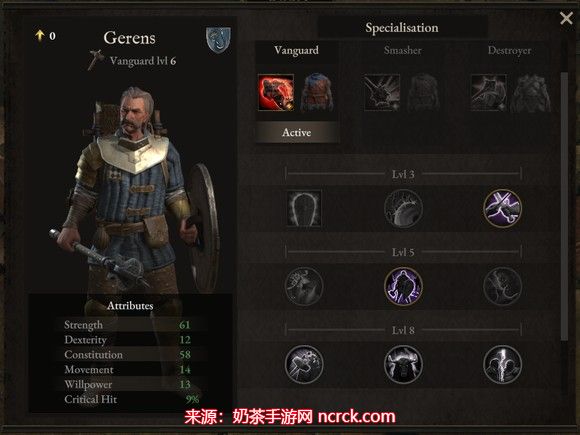This screenshot has height=435, width=580.
Task: Switch to the Smasher specialisation tab
Action: point(402,50)
